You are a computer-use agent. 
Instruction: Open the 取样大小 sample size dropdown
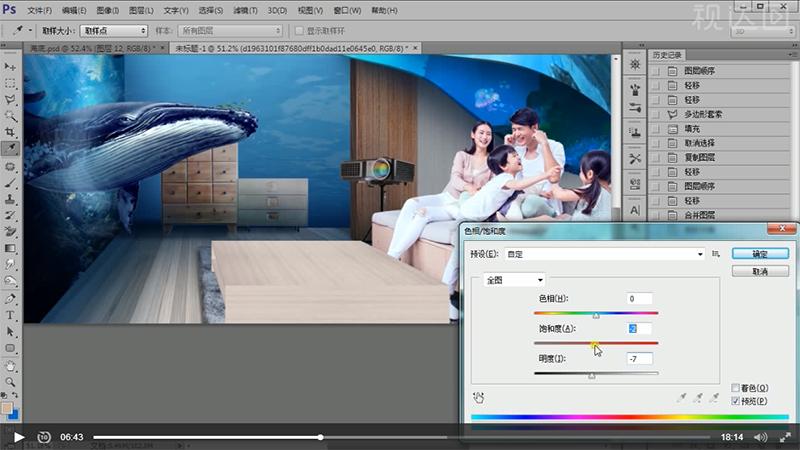click(114, 31)
